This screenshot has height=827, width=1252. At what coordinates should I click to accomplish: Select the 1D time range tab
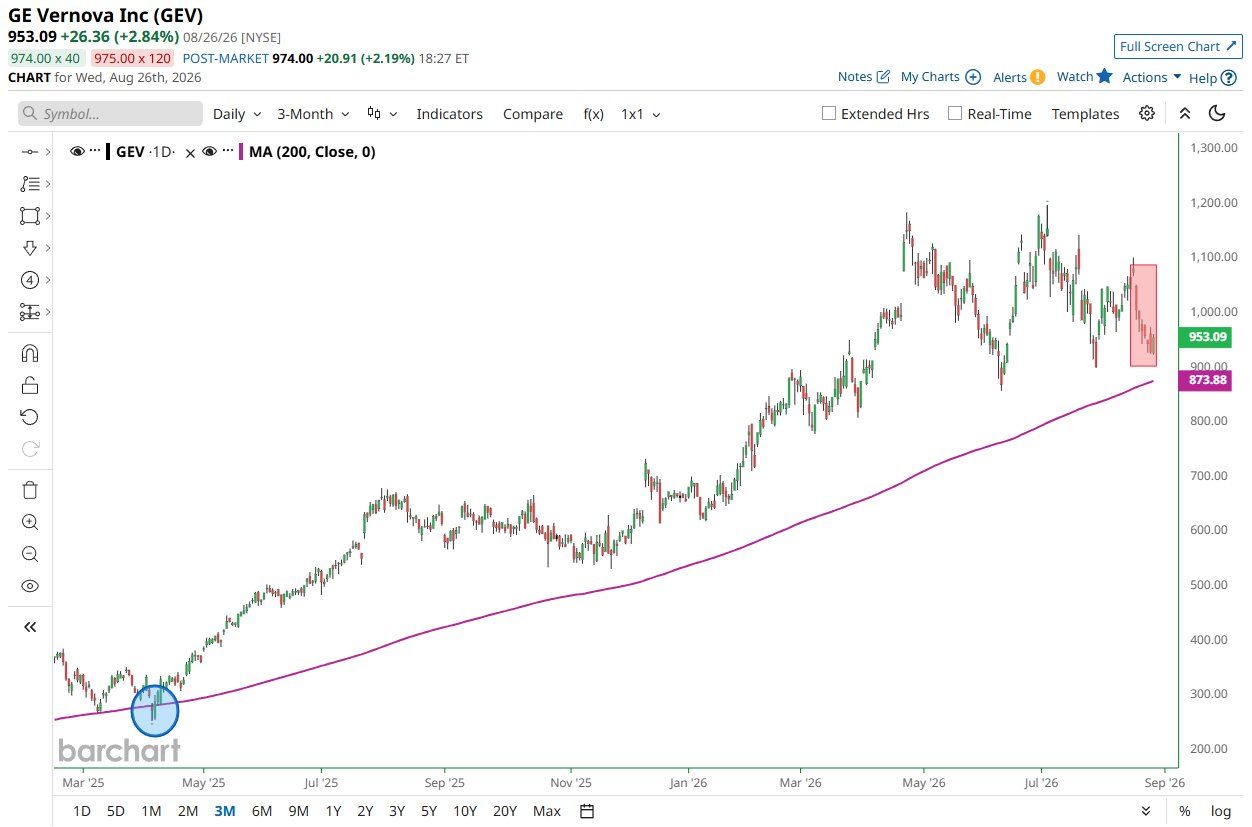[x=83, y=811]
